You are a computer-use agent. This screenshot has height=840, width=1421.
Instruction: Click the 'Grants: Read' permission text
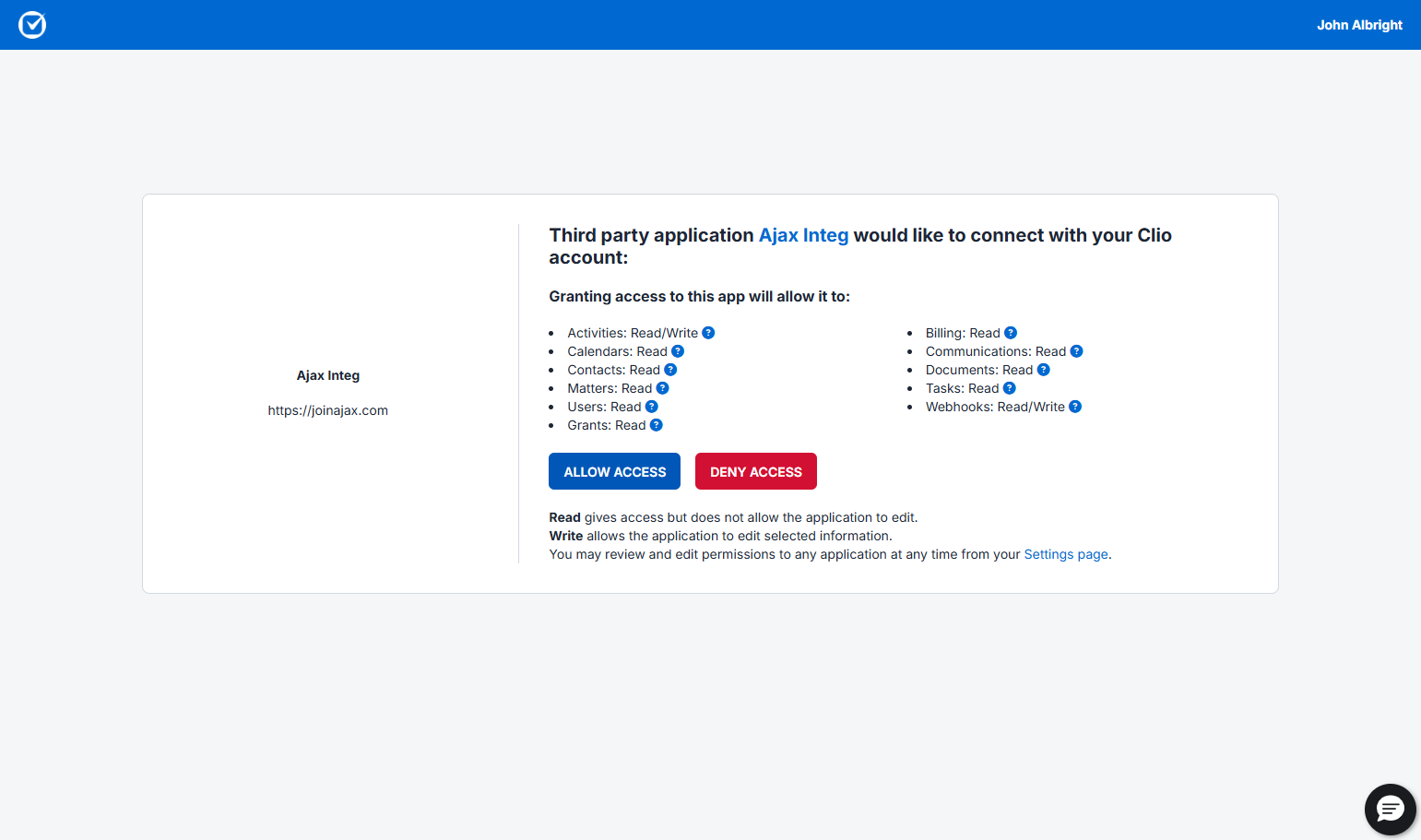click(x=607, y=425)
